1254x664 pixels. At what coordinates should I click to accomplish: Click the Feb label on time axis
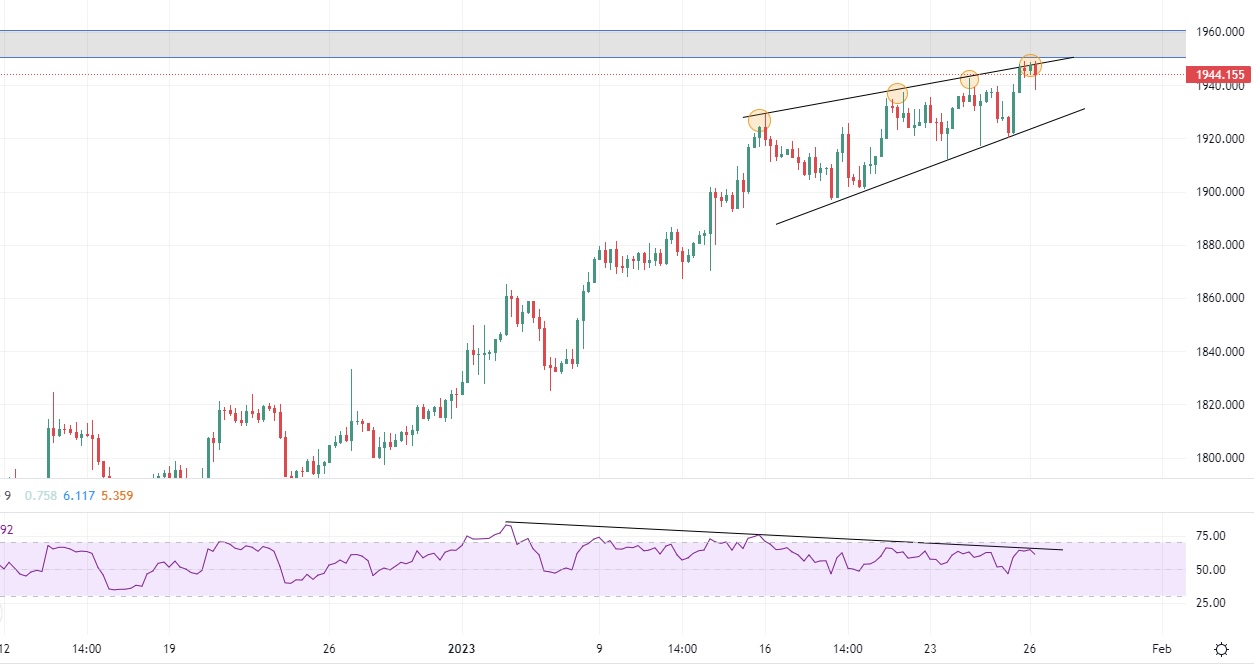1160,648
